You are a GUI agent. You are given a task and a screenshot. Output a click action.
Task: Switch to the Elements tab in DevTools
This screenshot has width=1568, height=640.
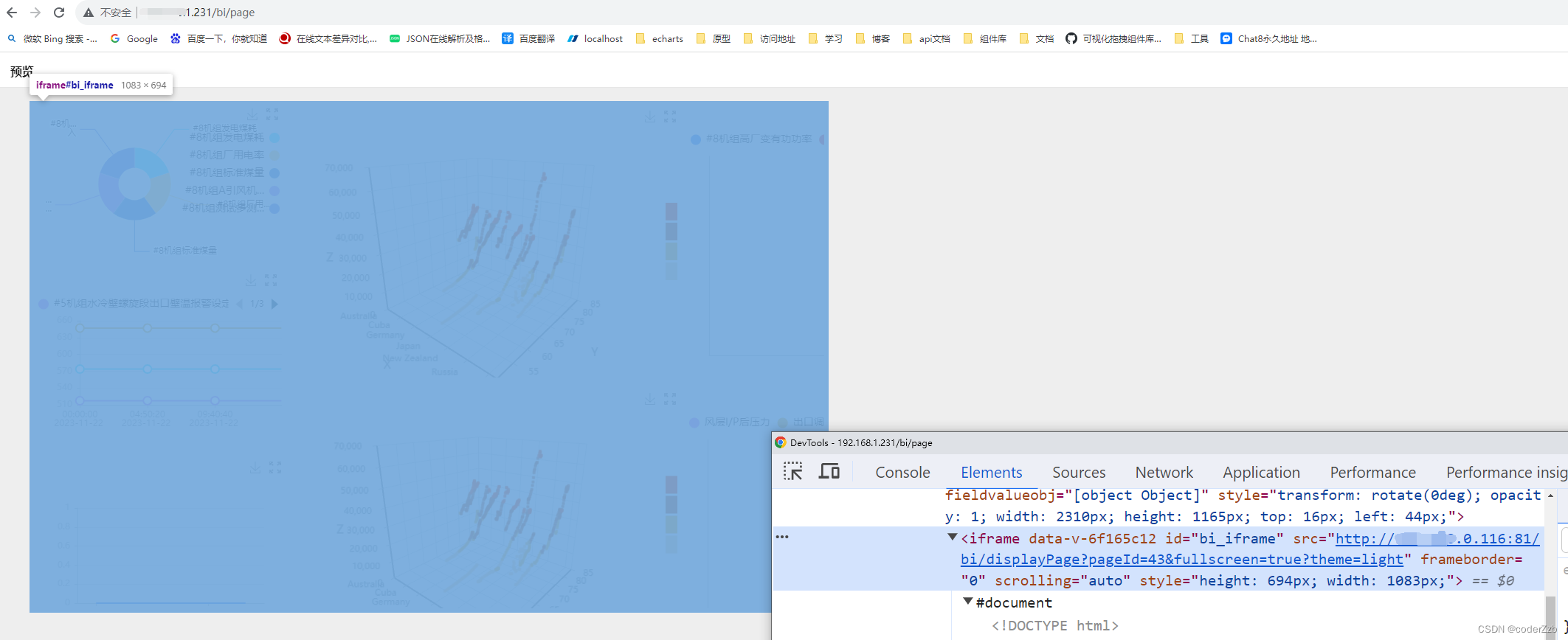[x=991, y=473]
